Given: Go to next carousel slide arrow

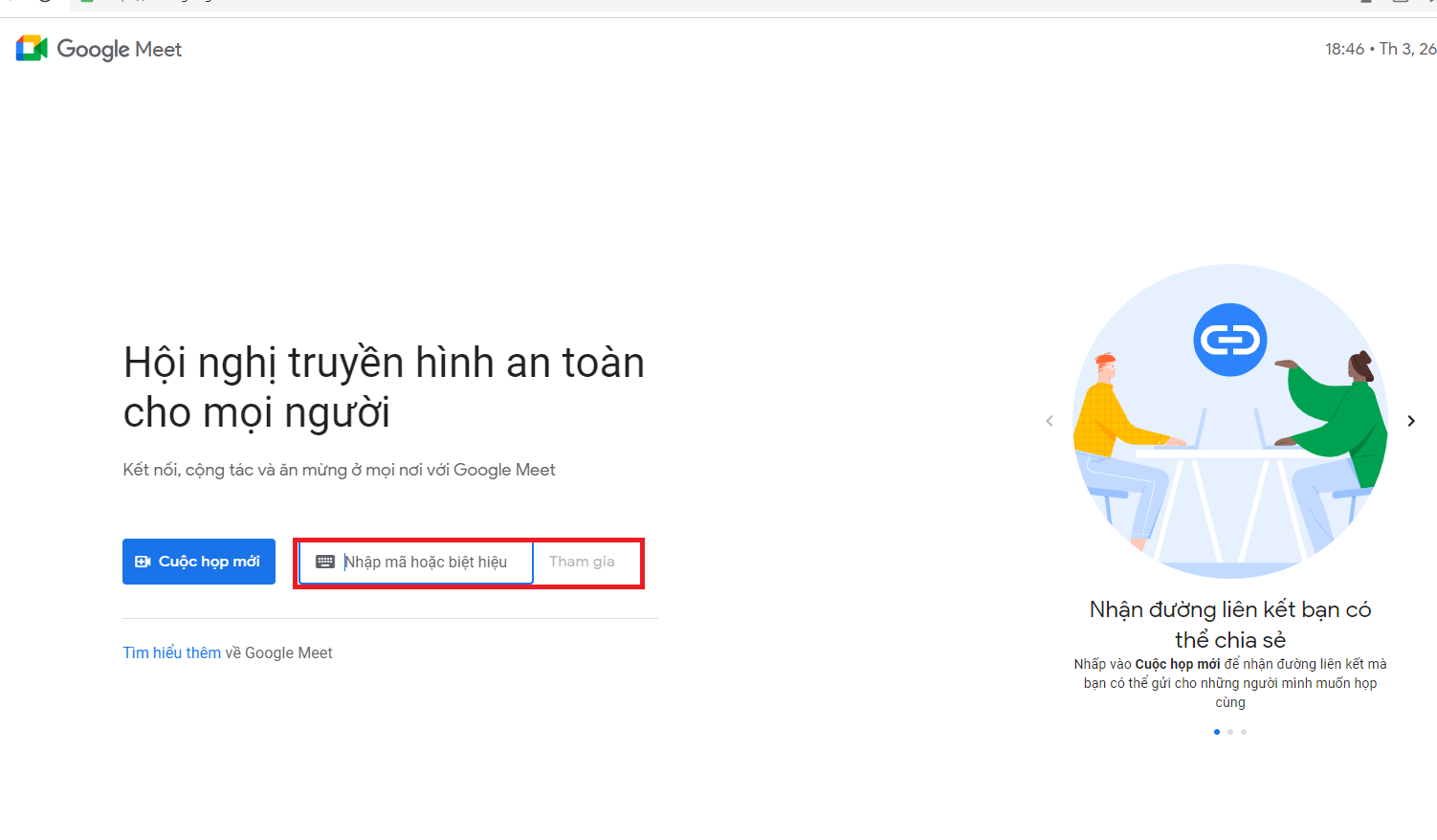Looking at the screenshot, I should (1411, 421).
